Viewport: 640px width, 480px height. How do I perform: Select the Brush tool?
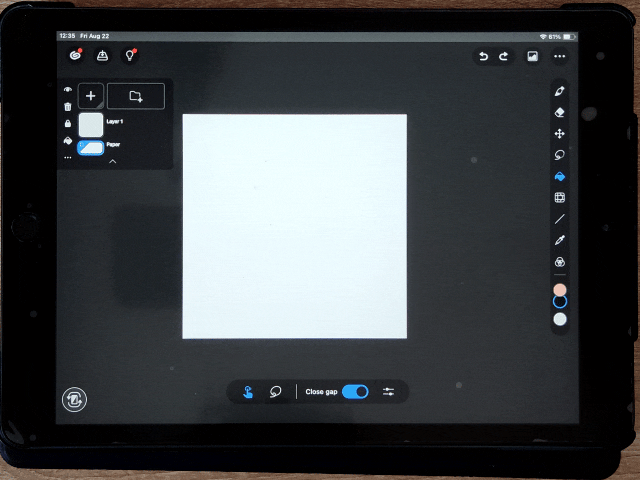click(x=560, y=91)
